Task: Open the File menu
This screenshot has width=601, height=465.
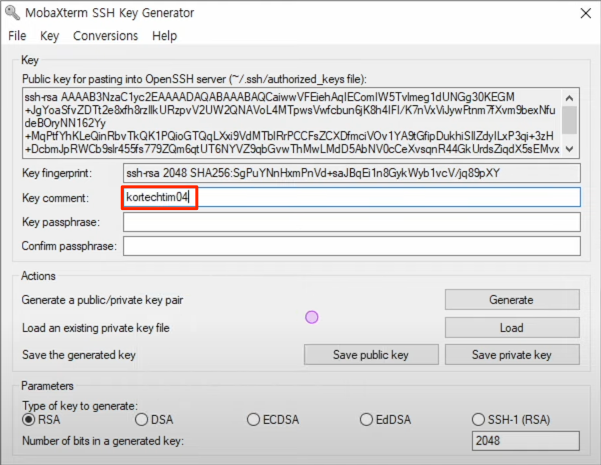Action: [17, 36]
